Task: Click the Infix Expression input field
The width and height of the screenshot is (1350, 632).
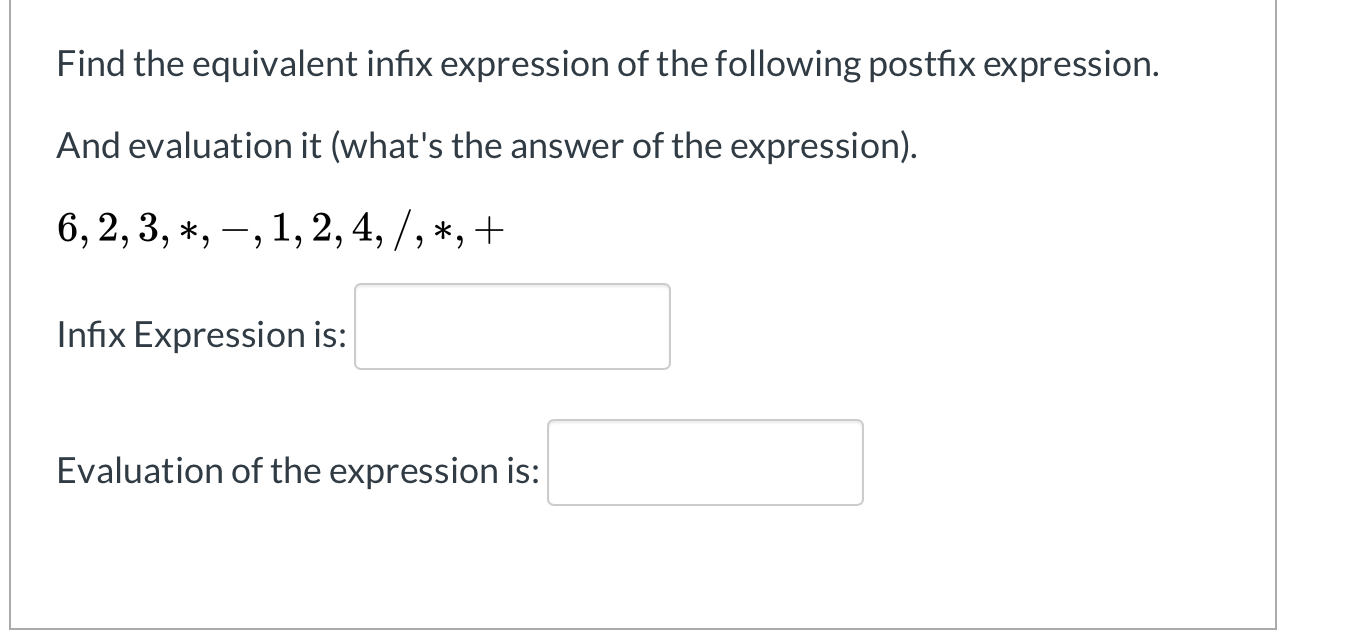Action: coord(511,326)
